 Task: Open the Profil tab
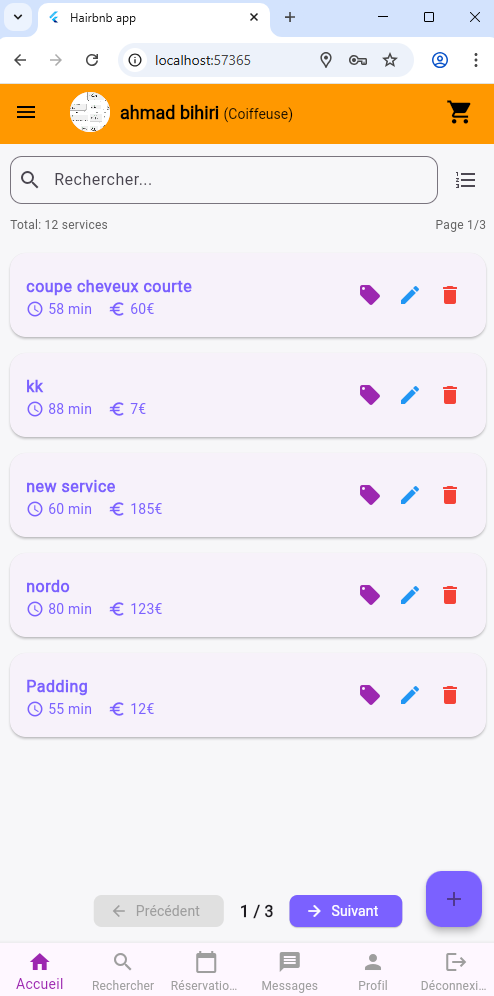[373, 972]
